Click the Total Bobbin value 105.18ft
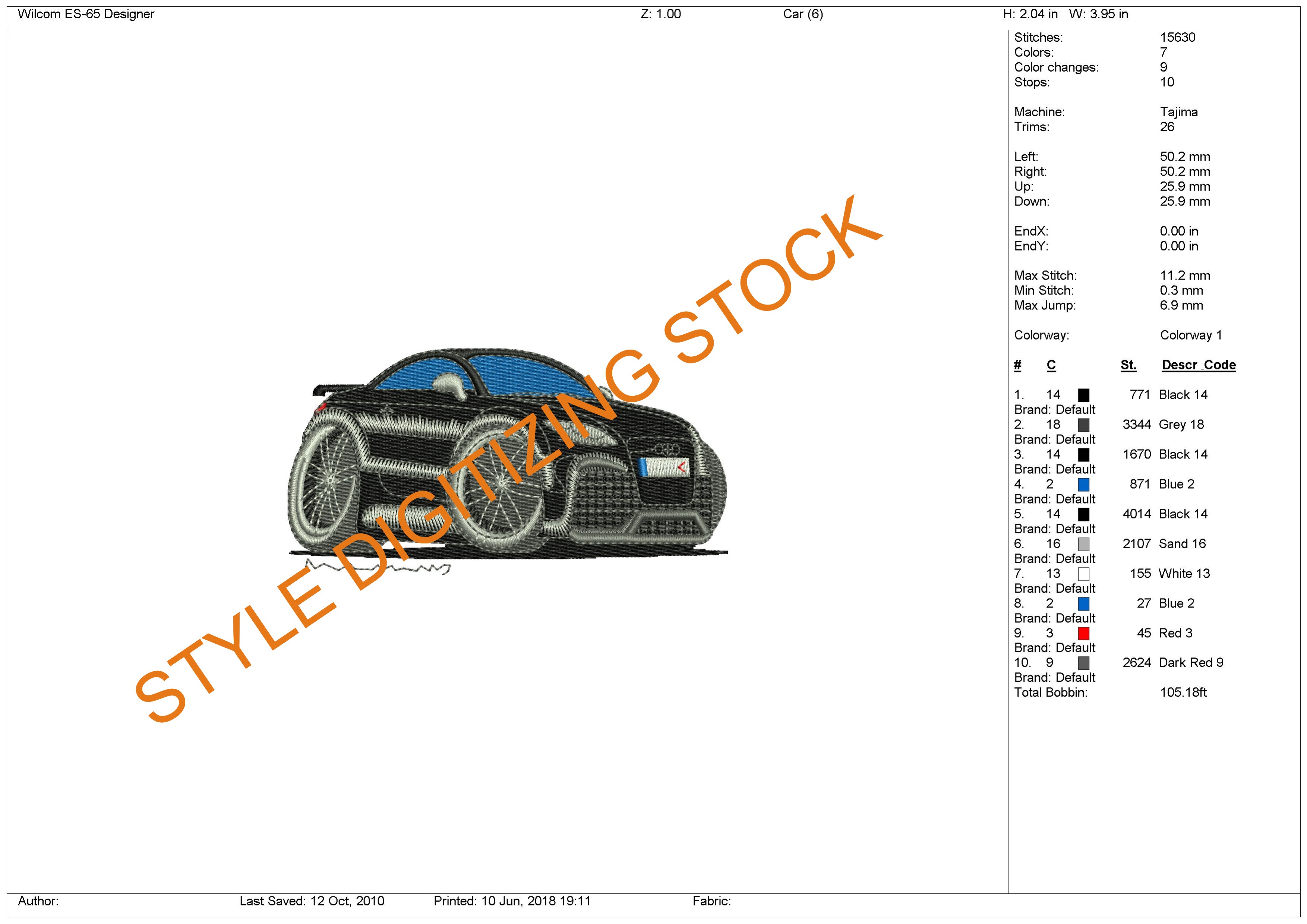The height and width of the screenshot is (924, 1307). click(1183, 692)
